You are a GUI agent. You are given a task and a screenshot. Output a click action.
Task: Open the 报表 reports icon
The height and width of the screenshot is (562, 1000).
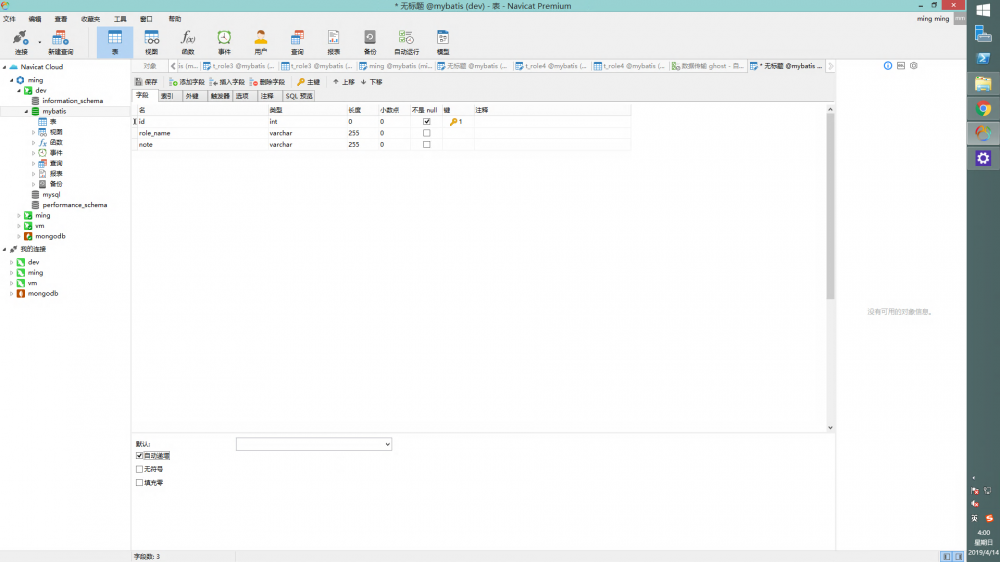pos(334,42)
